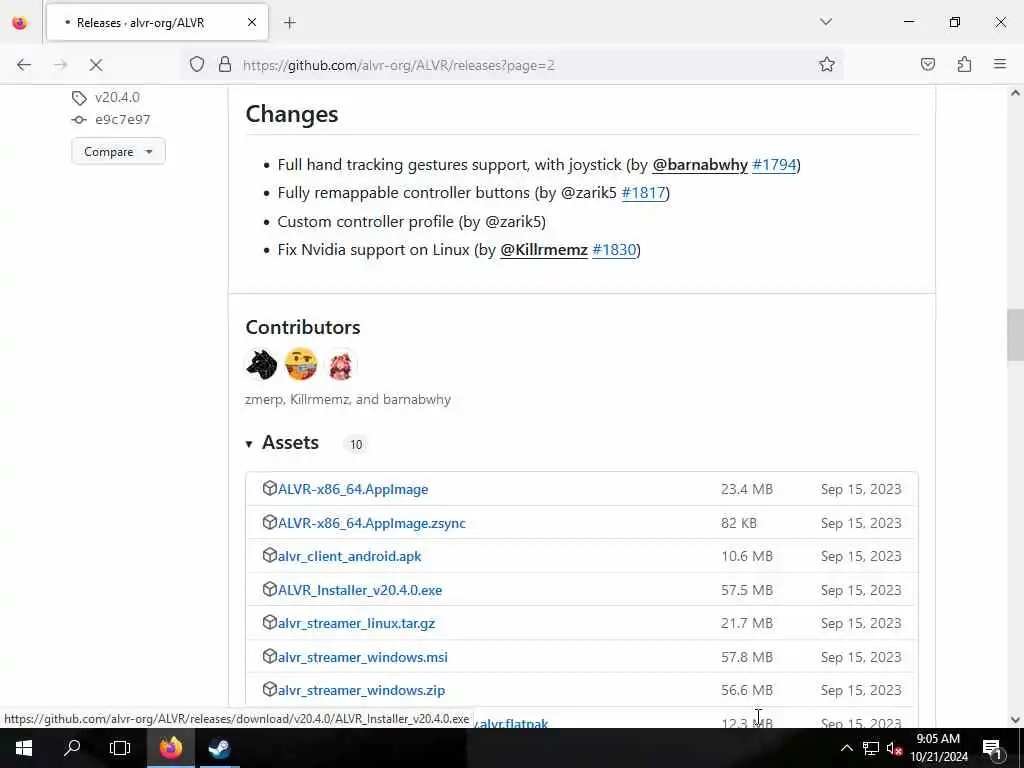
Task: Open Task View on the taskbar
Action: pyautogui.click(x=120, y=748)
